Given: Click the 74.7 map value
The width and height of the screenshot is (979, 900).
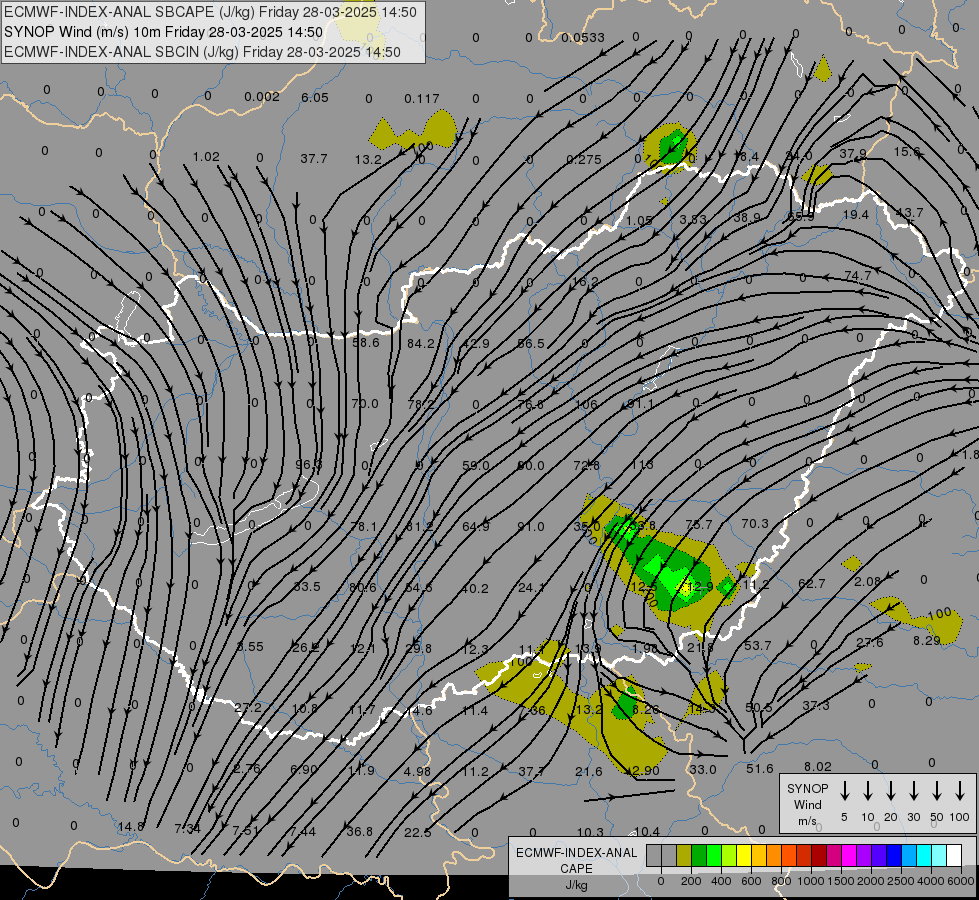Looking at the screenshot, I should click(857, 275).
